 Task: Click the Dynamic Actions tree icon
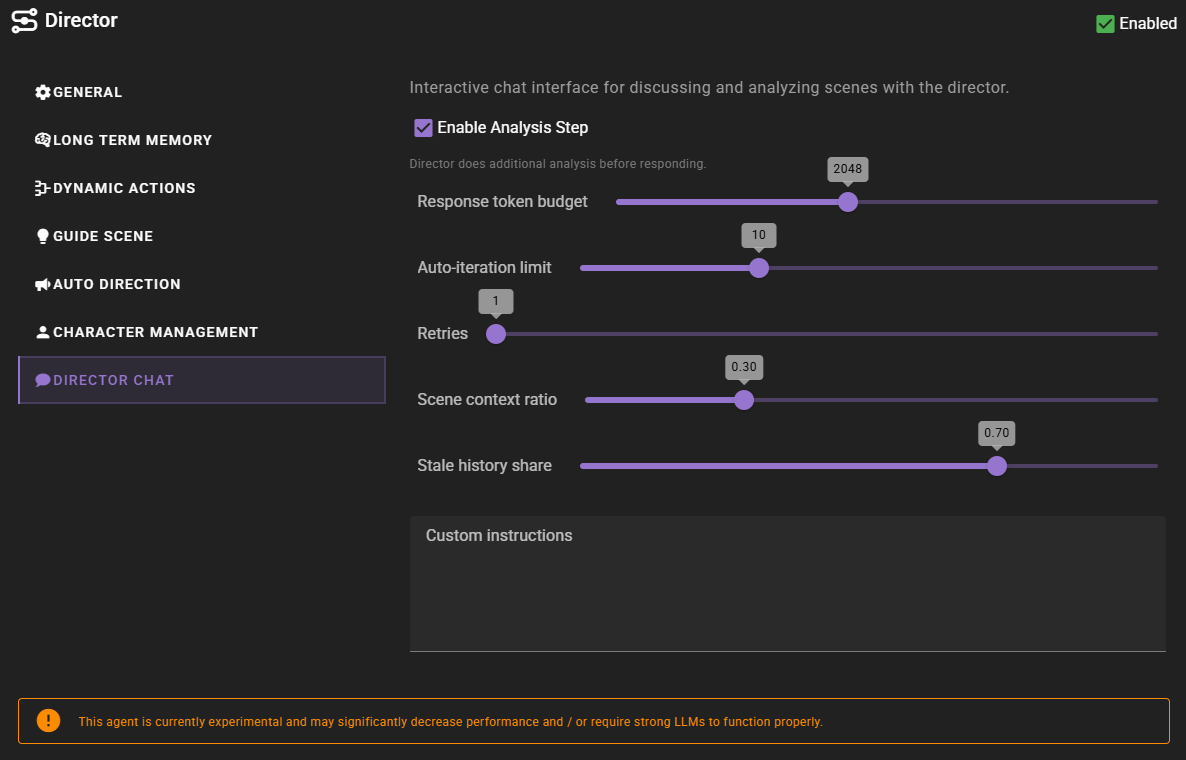point(43,188)
